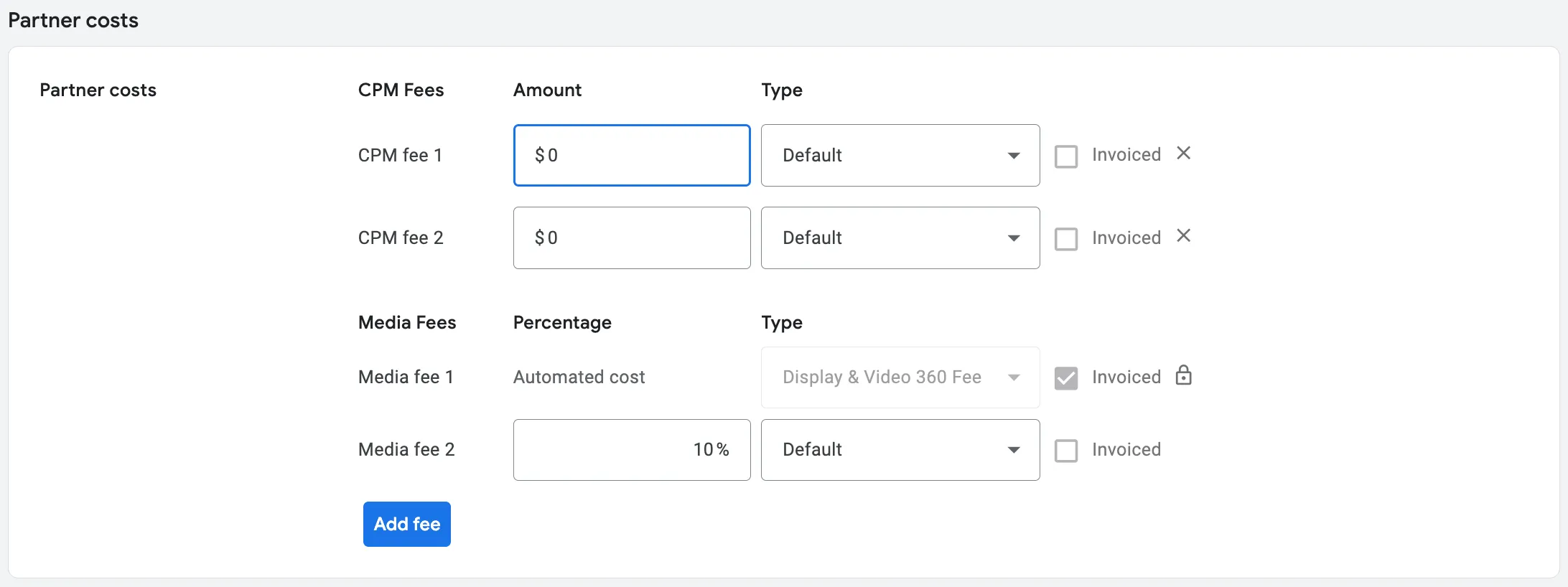Click the Media fee 2 percentage field
This screenshot has height=587, width=1568.
click(632, 450)
